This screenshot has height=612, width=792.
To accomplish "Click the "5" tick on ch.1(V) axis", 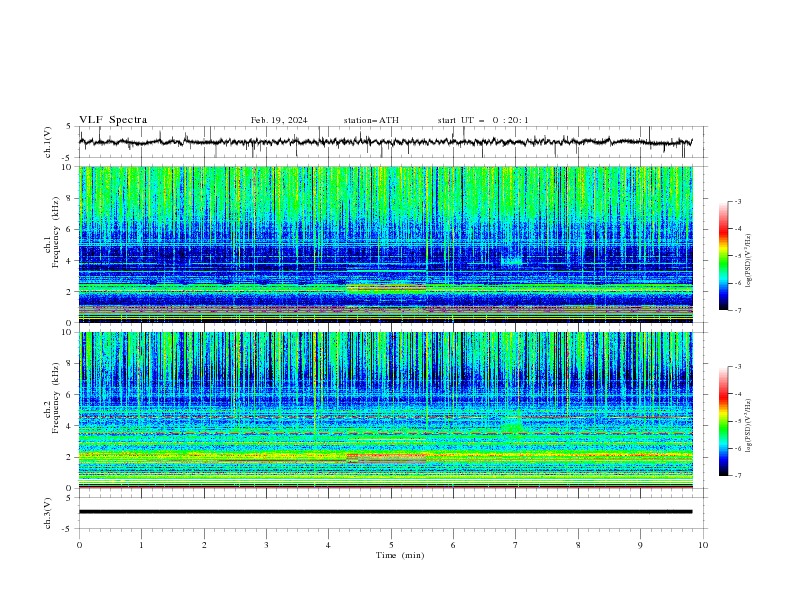I will [69, 127].
